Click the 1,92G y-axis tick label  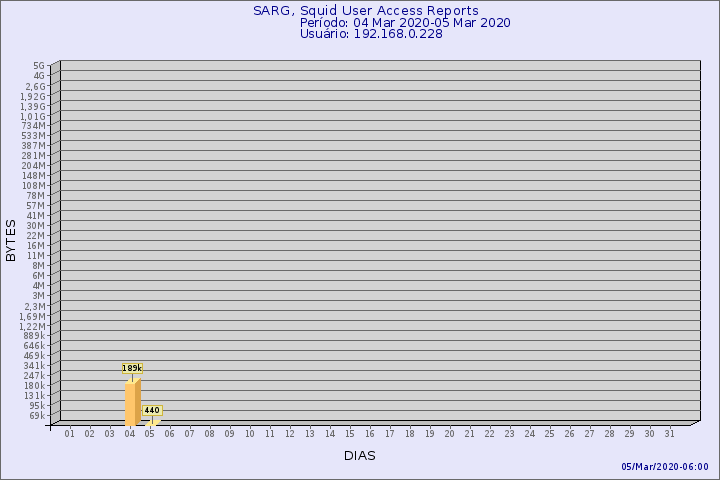pyautogui.click(x=34, y=96)
